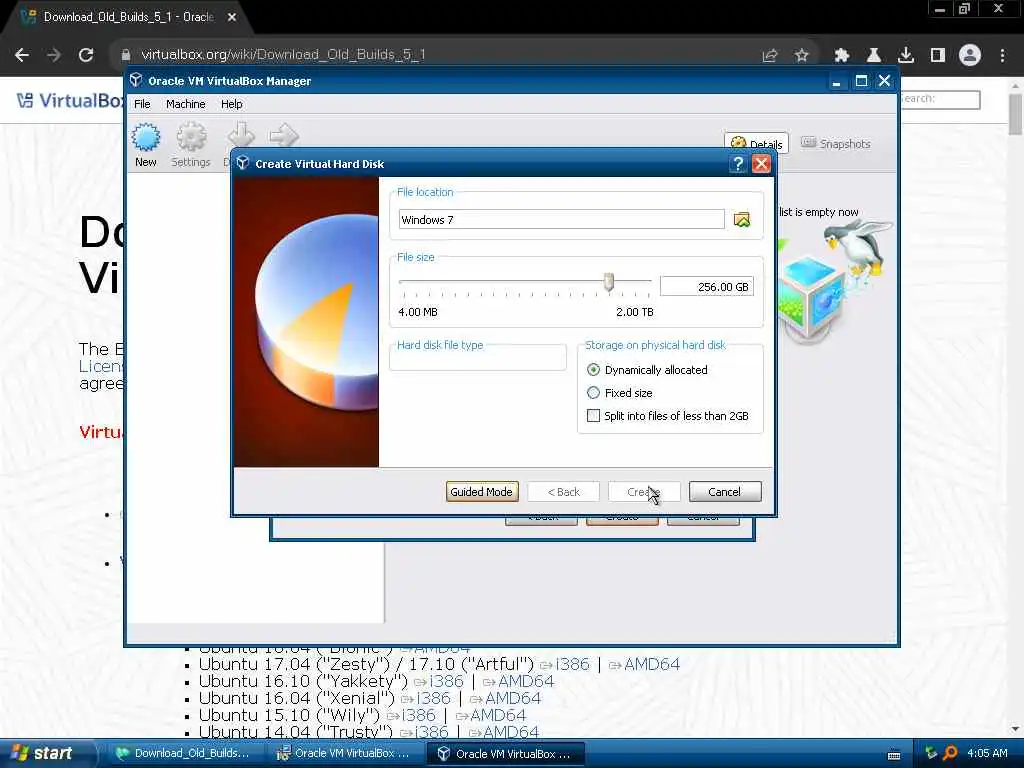Open the Help menu
1024x768 pixels.
pos(231,104)
